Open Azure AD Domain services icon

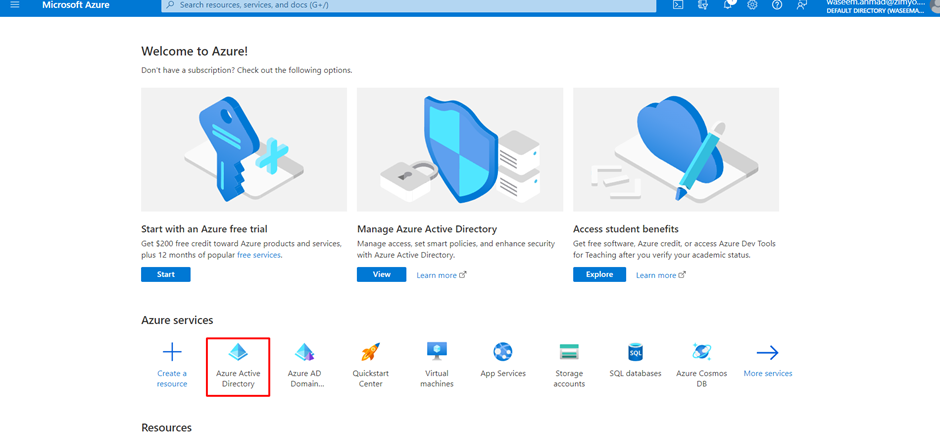coord(305,352)
